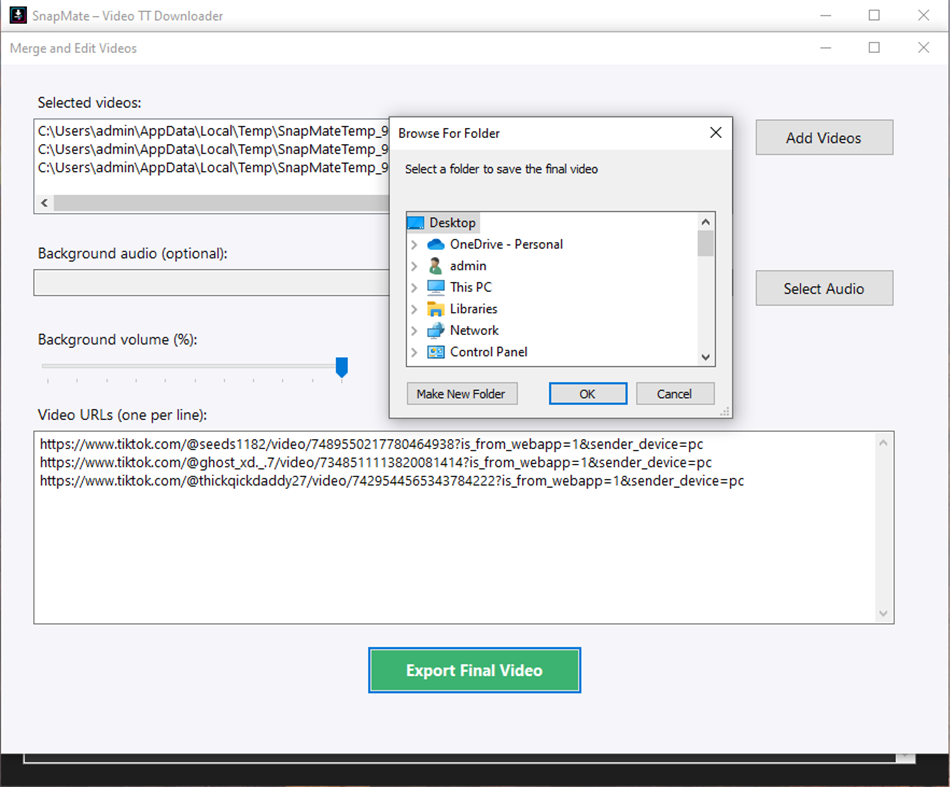Adjust the Background volume slider handle
The height and width of the screenshot is (787, 950).
pyautogui.click(x=341, y=368)
